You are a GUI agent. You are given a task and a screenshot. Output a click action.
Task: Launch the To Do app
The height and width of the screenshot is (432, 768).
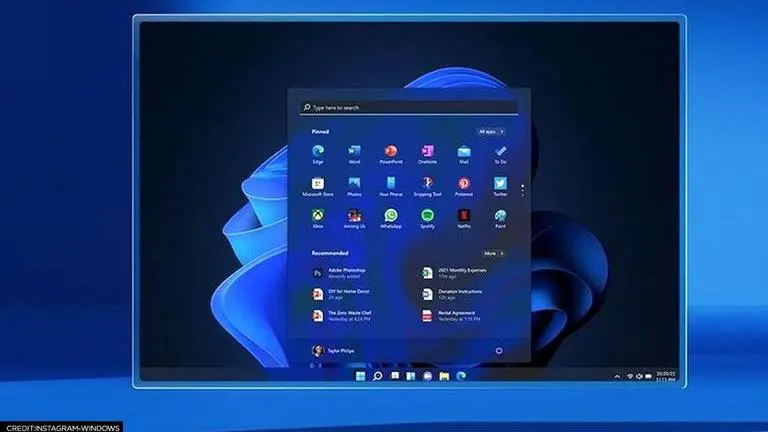coord(500,154)
